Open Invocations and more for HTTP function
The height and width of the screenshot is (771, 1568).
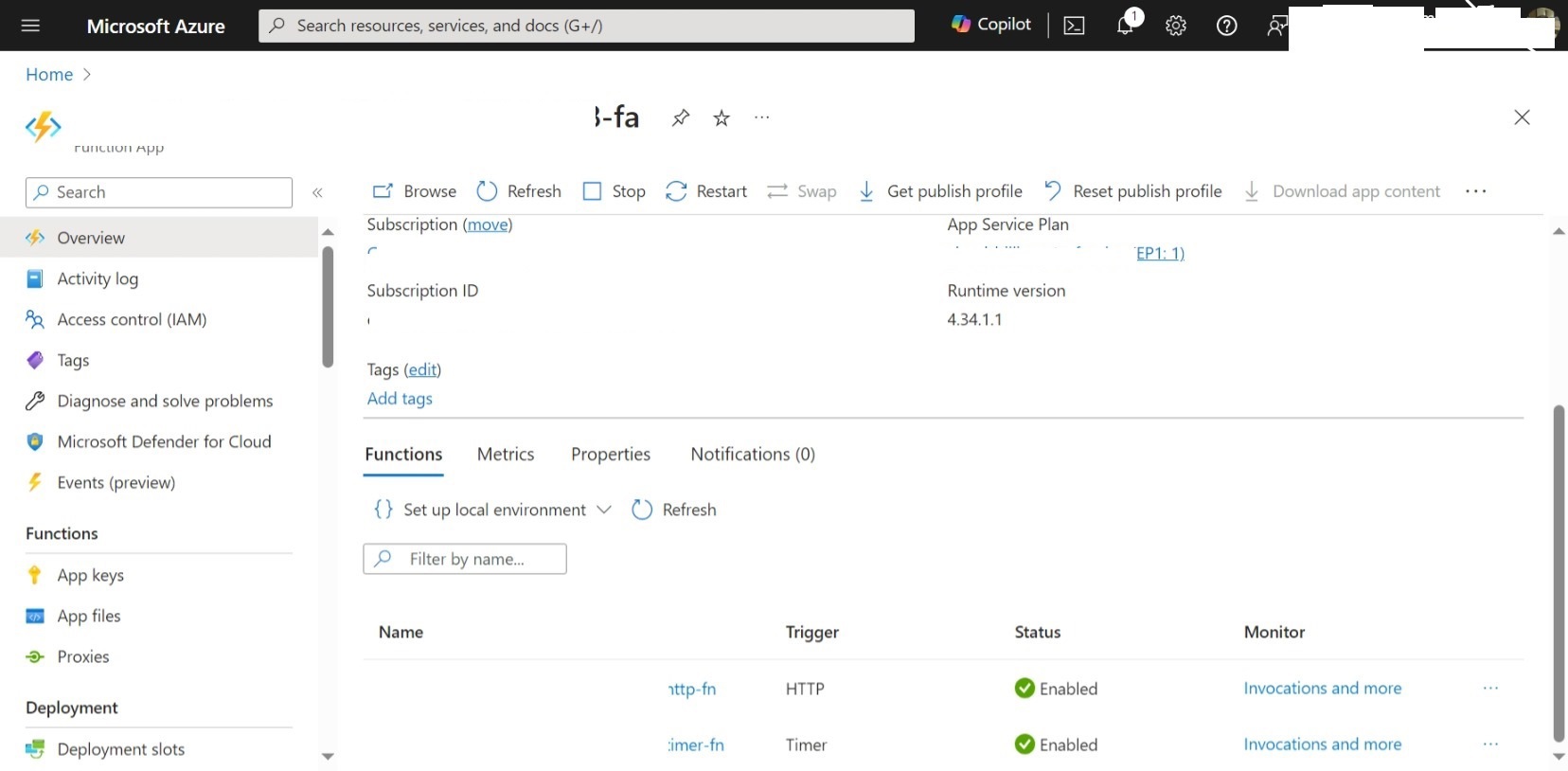(x=1323, y=689)
